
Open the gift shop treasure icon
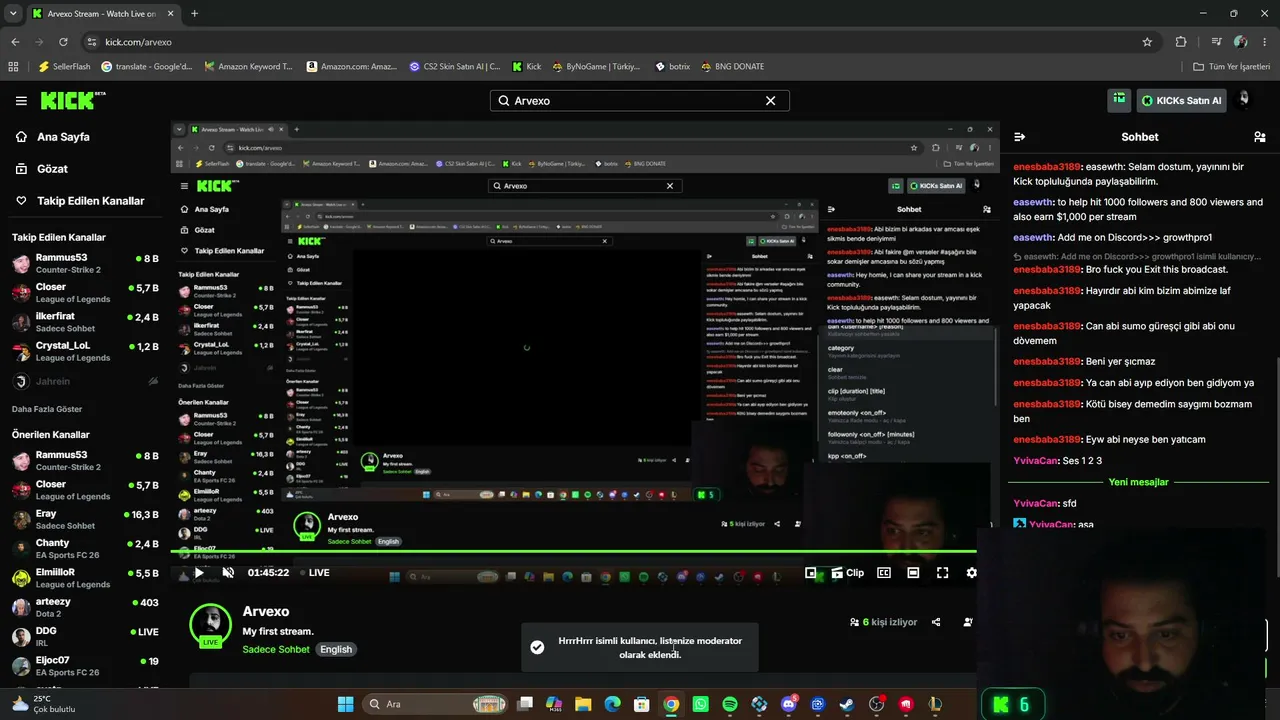point(1119,99)
